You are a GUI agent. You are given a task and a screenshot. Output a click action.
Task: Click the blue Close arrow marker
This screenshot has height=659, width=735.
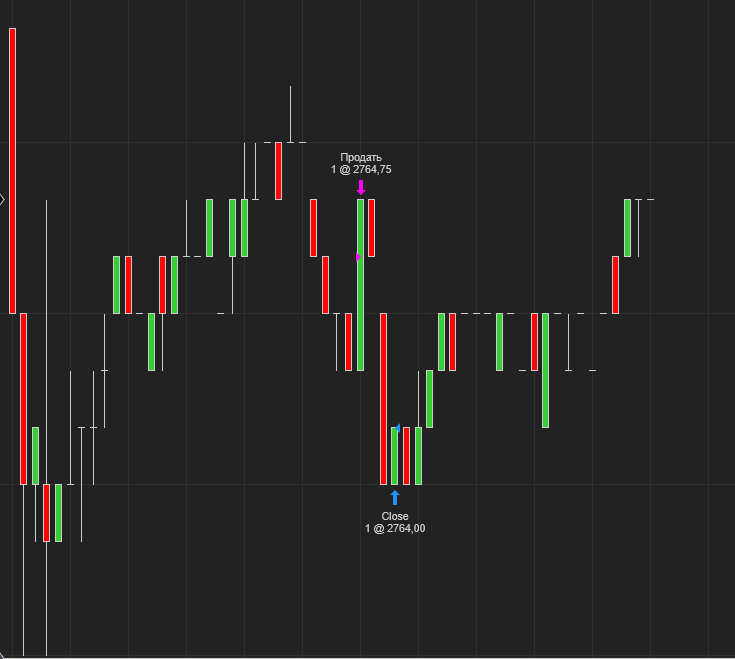click(x=395, y=498)
